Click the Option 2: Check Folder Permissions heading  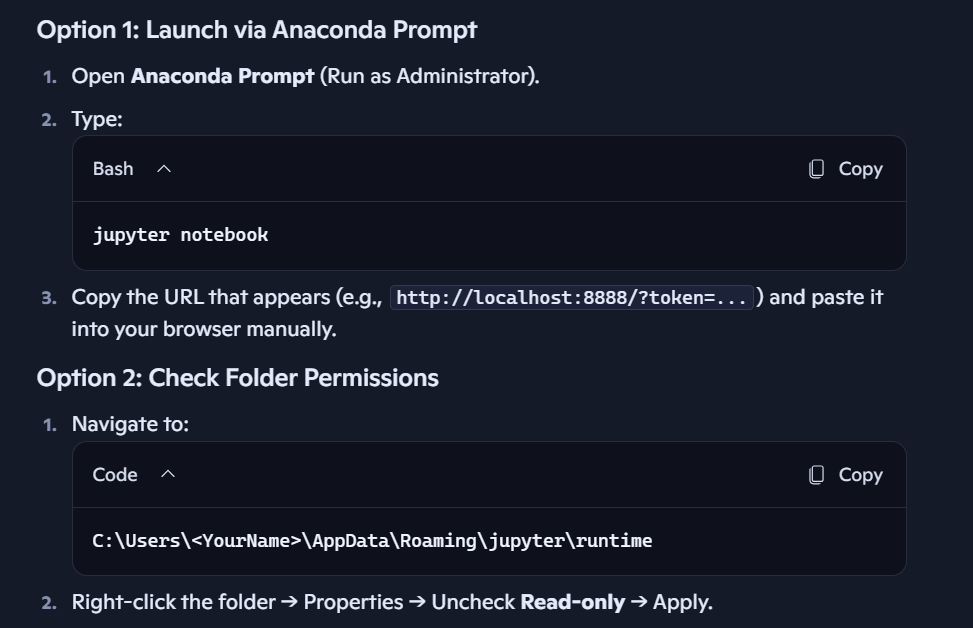(238, 378)
